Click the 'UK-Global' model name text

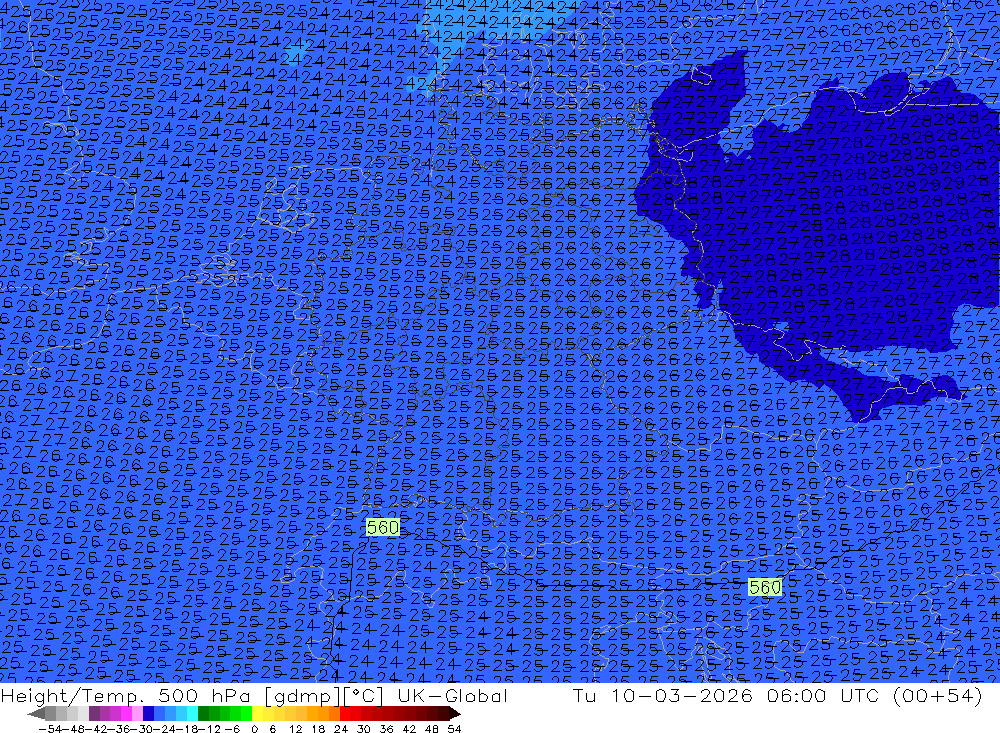click(452, 696)
